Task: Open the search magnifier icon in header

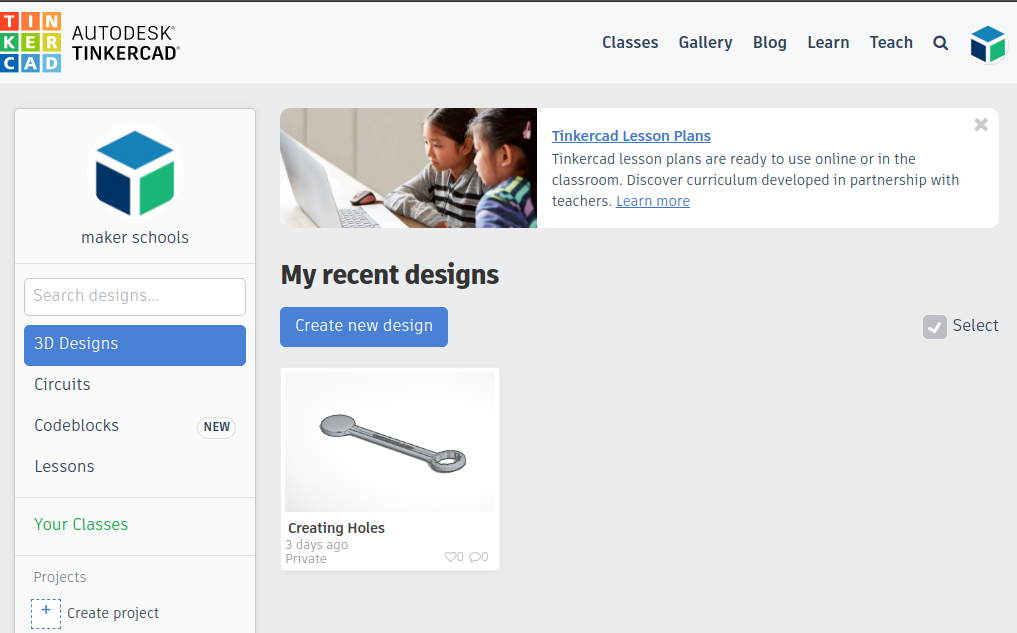Action: pyautogui.click(x=940, y=43)
